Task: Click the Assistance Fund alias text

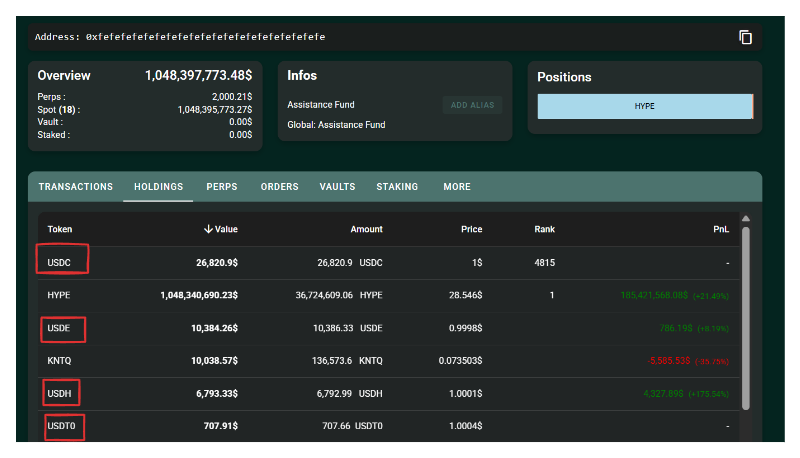Action: coord(321,105)
